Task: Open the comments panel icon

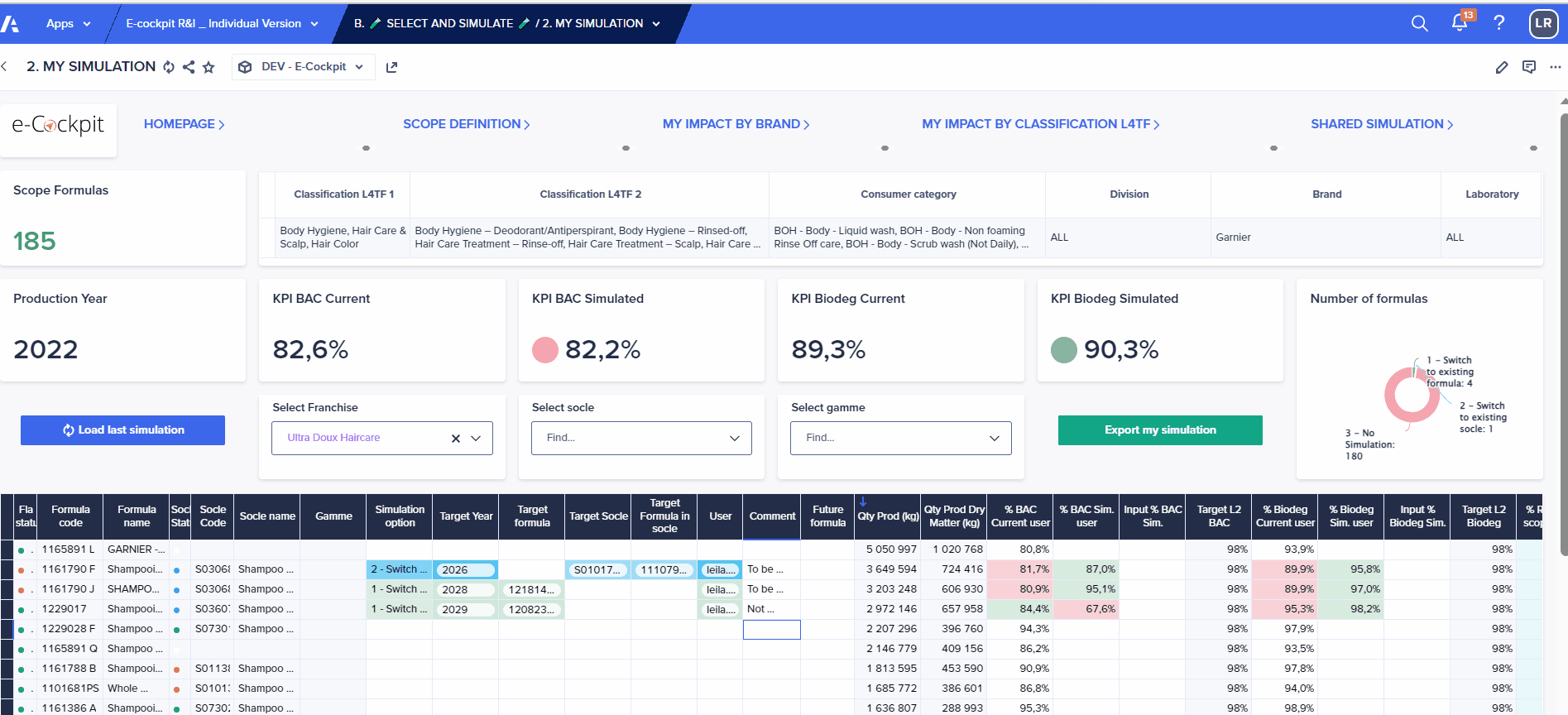Action: pyautogui.click(x=1529, y=67)
